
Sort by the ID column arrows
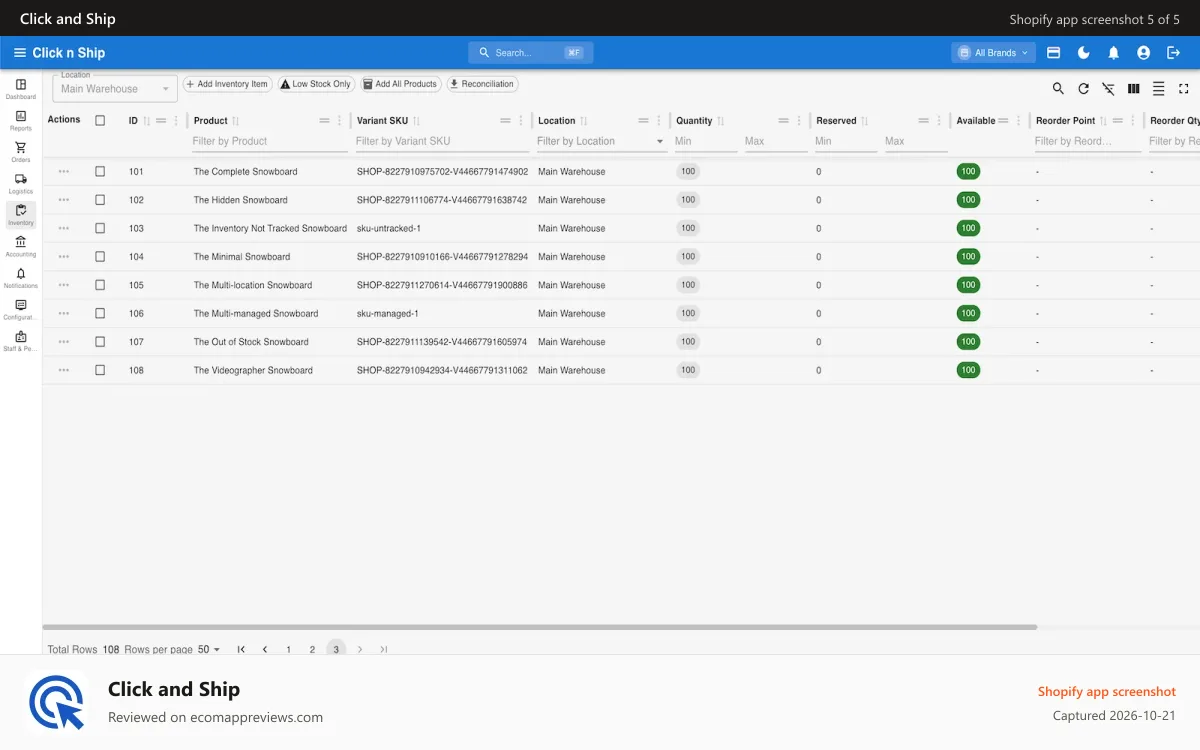click(x=146, y=121)
